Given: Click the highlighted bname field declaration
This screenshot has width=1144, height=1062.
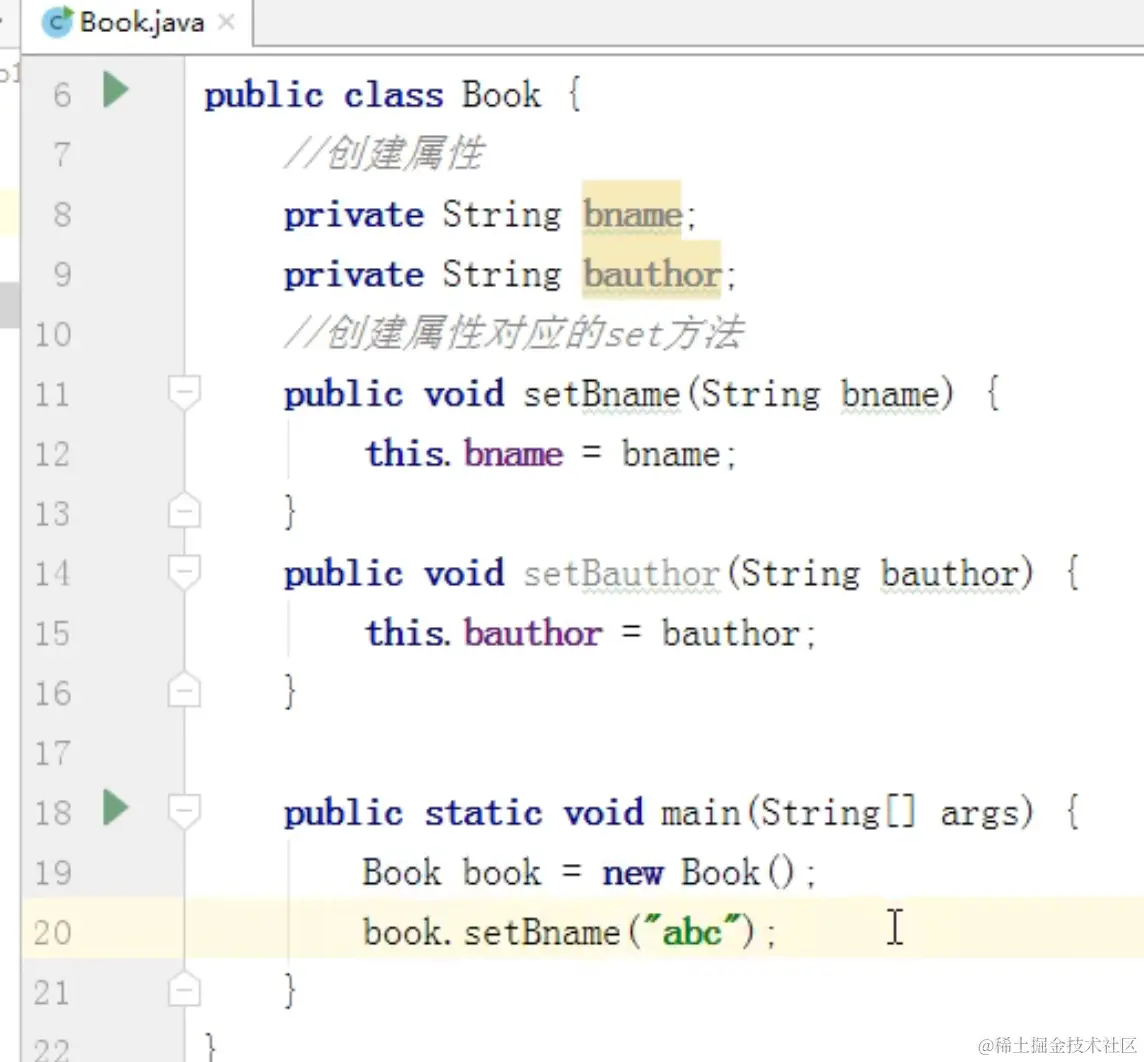Looking at the screenshot, I should click(632, 214).
